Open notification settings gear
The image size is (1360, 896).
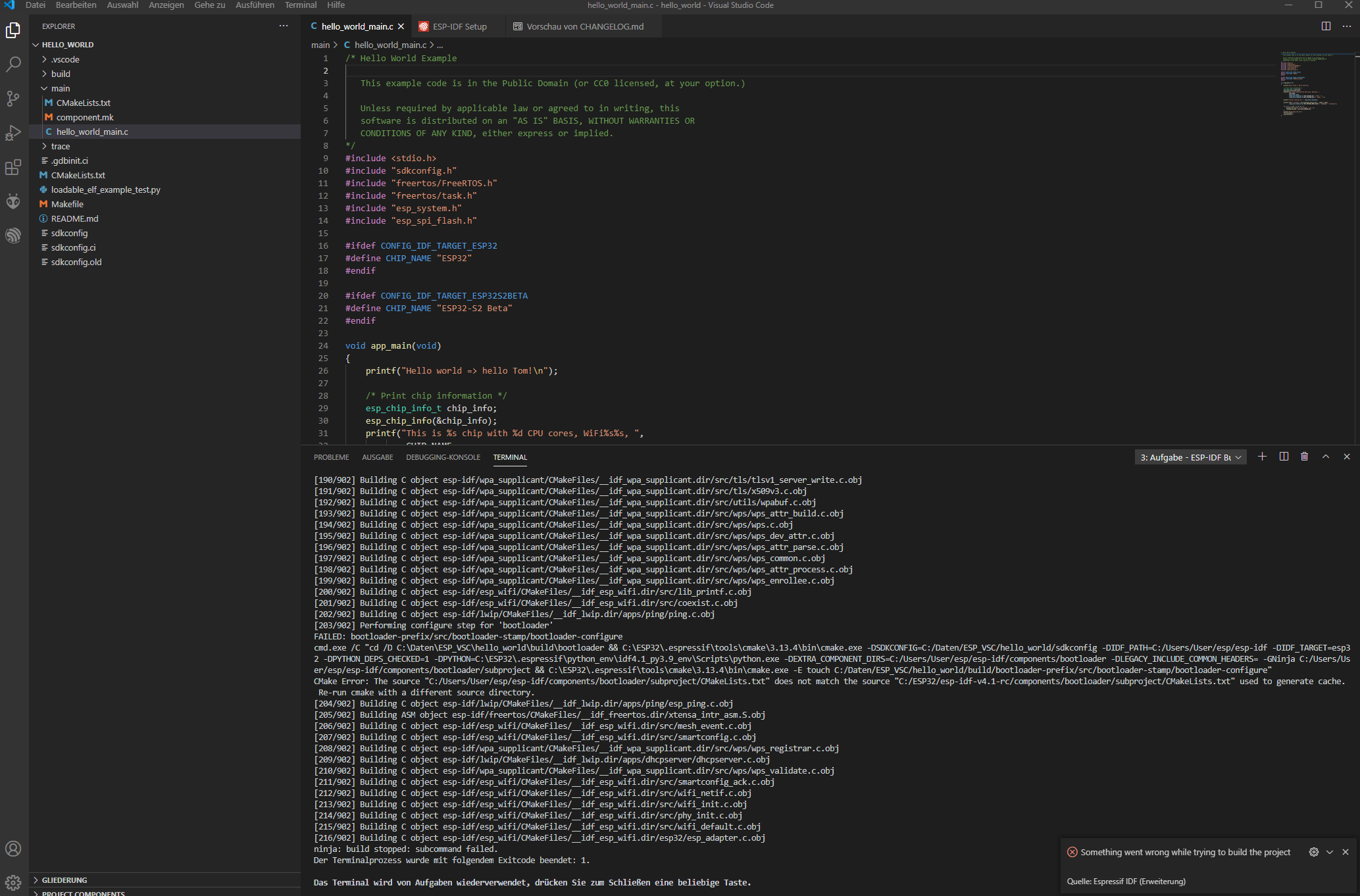(1314, 852)
